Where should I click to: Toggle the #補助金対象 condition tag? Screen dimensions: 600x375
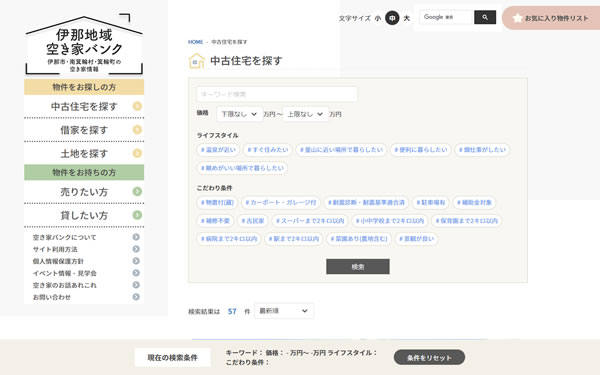pos(474,202)
